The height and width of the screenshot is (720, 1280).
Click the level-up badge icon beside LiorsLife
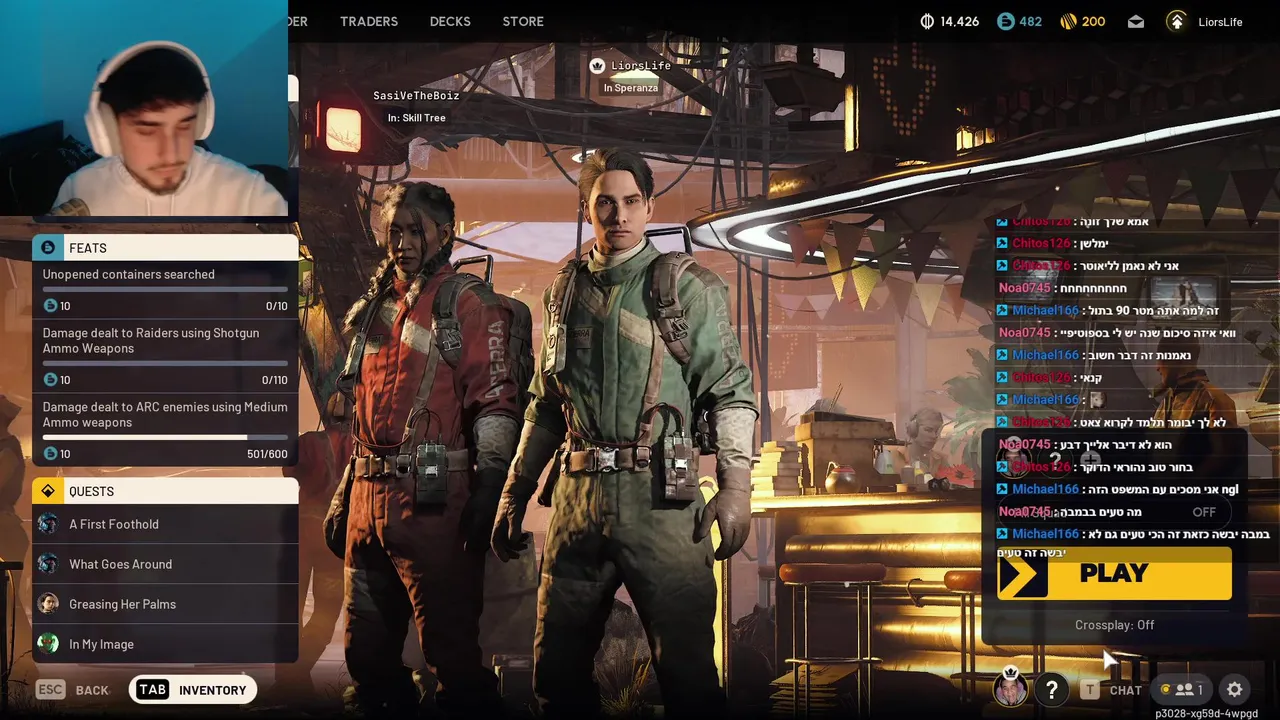pyautogui.click(x=1177, y=21)
